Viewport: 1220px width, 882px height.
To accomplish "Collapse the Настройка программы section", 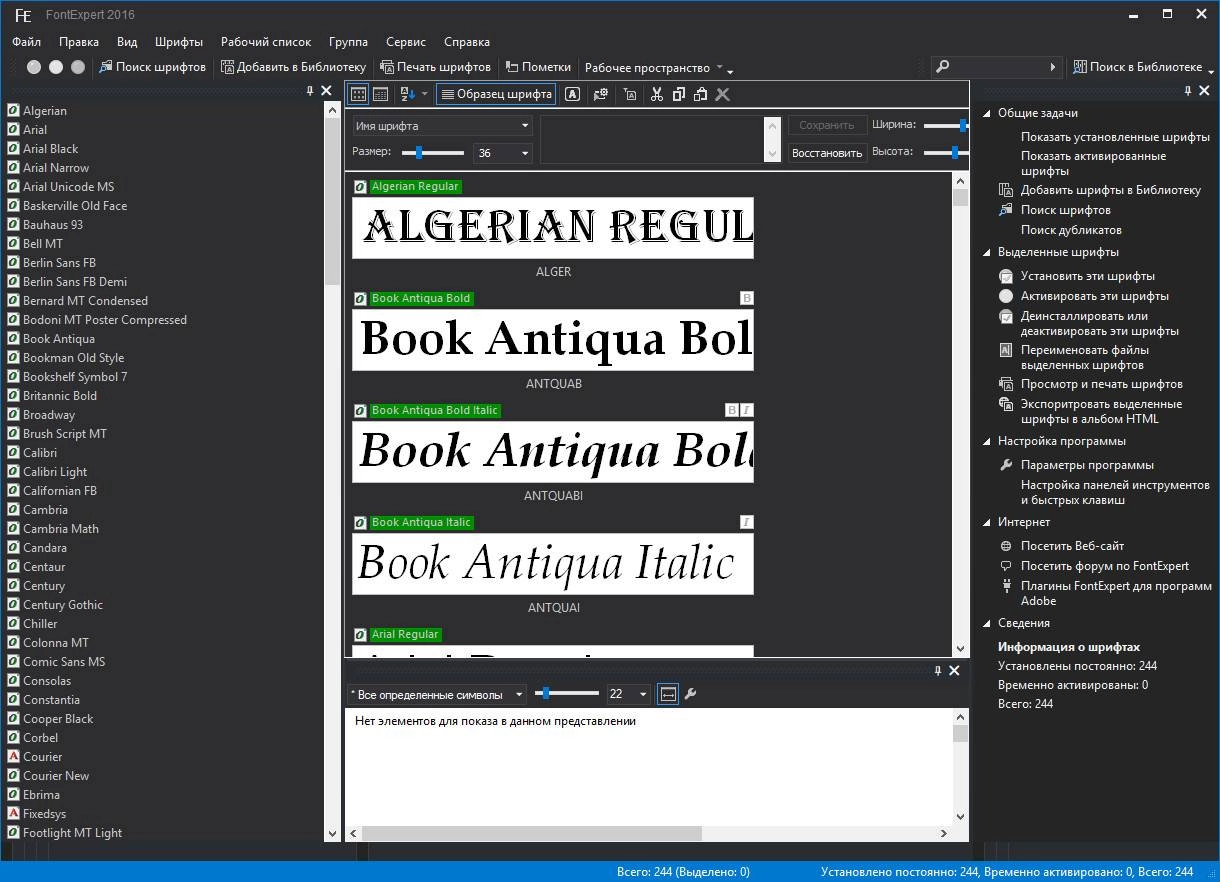I will 986,441.
